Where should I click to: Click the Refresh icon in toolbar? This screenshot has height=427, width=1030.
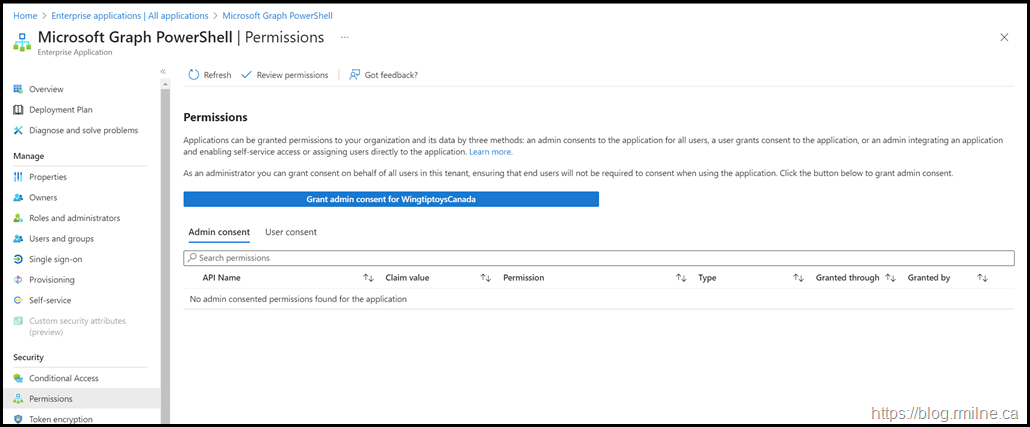point(194,75)
